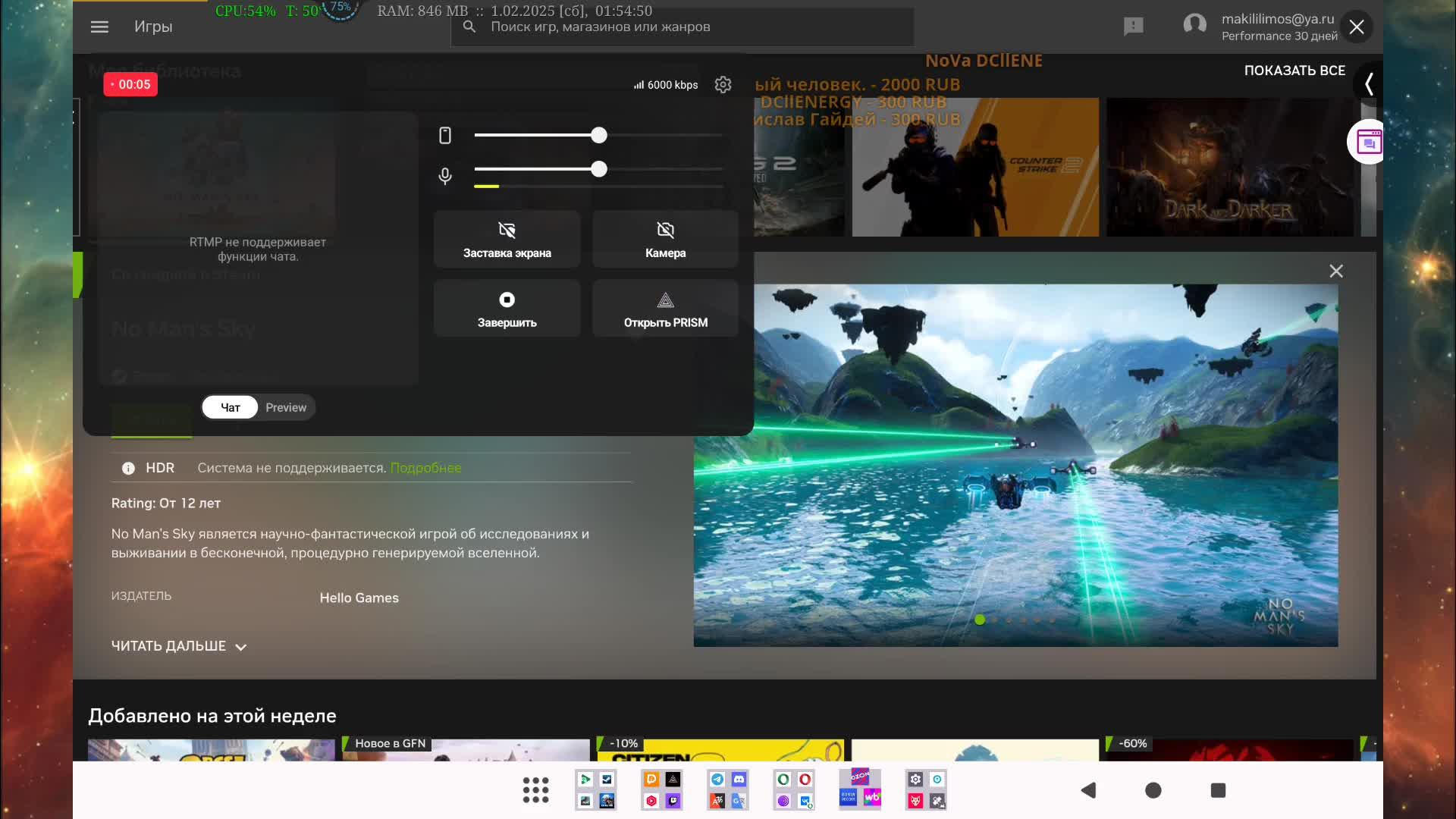Click the Игры page title
The width and height of the screenshot is (1456, 819).
tap(153, 27)
